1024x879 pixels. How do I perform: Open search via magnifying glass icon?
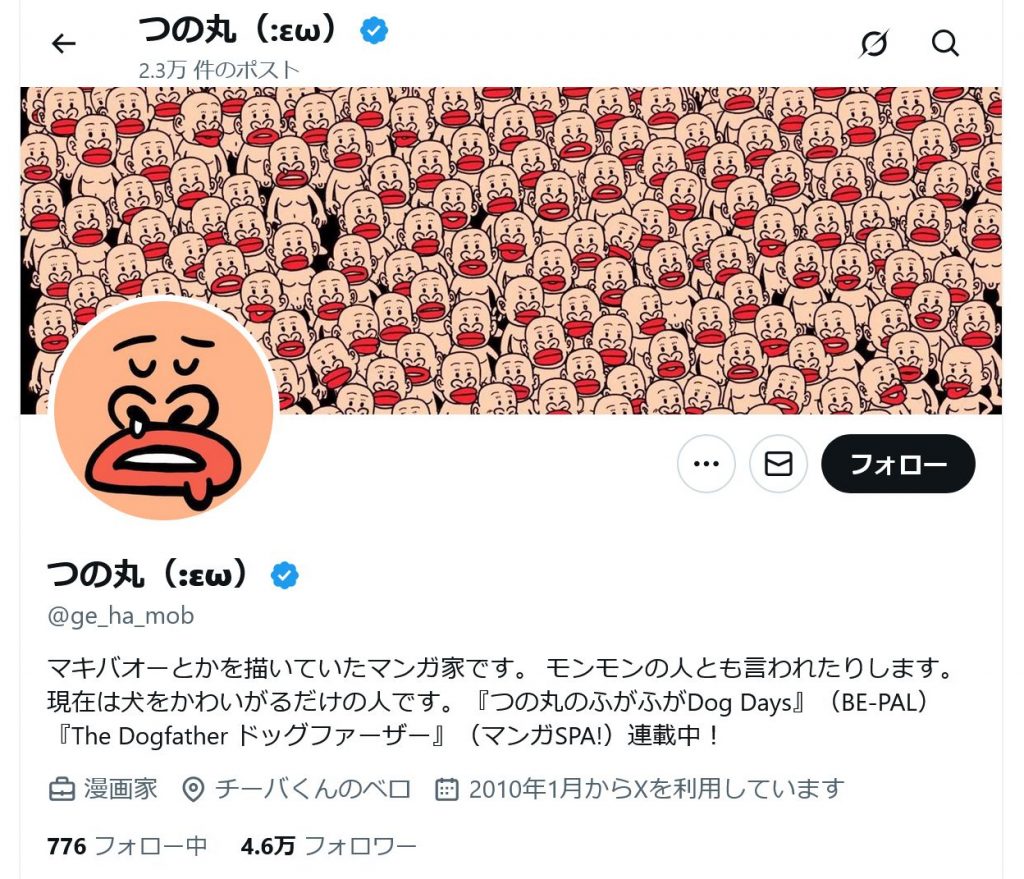point(945,44)
